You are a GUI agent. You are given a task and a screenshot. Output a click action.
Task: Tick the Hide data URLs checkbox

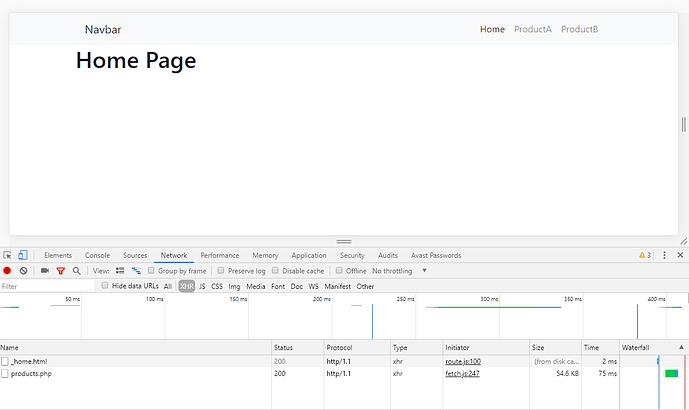(x=105, y=286)
